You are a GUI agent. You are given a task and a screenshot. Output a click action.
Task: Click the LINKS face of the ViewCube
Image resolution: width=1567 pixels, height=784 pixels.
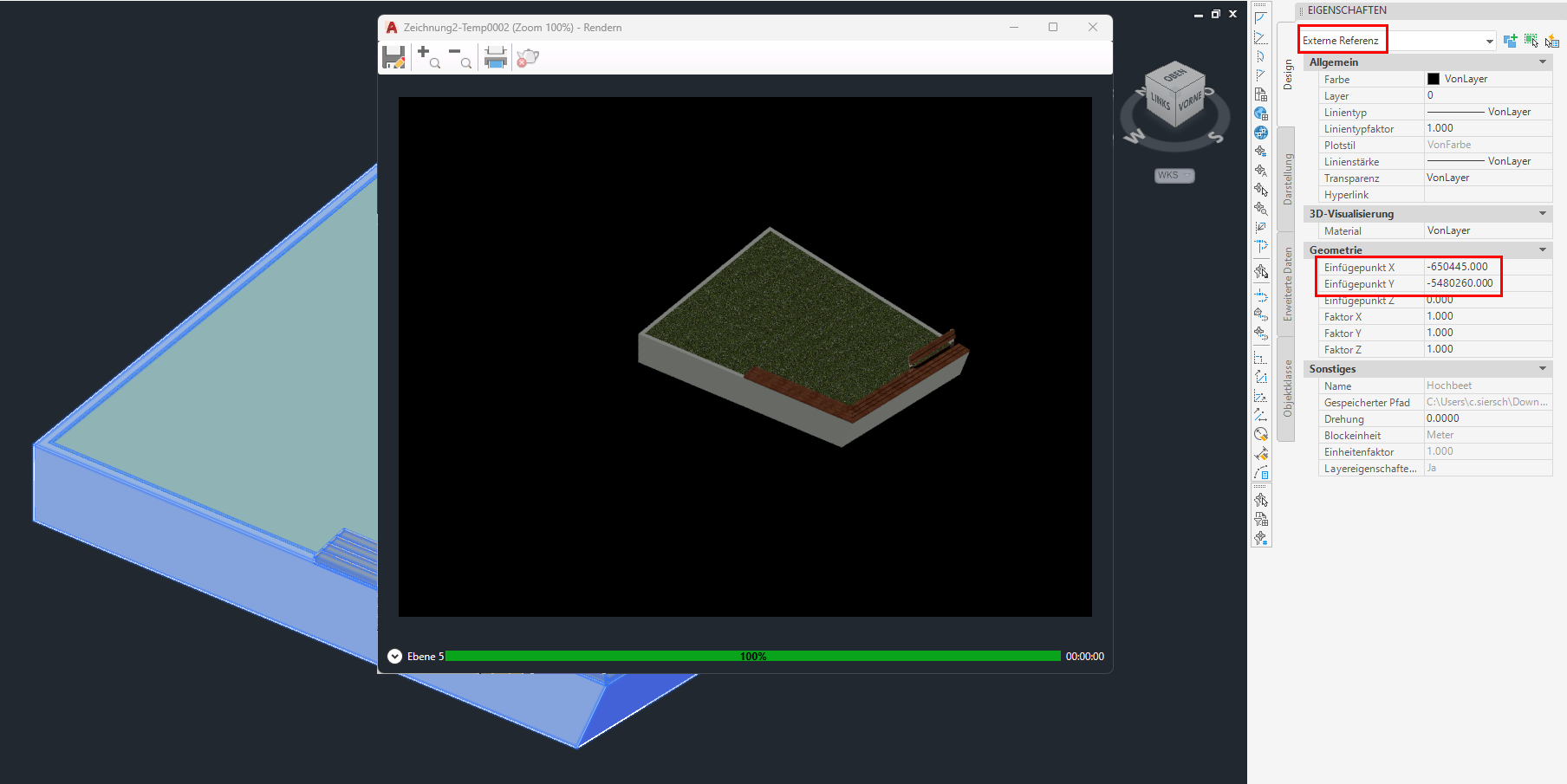click(1161, 102)
